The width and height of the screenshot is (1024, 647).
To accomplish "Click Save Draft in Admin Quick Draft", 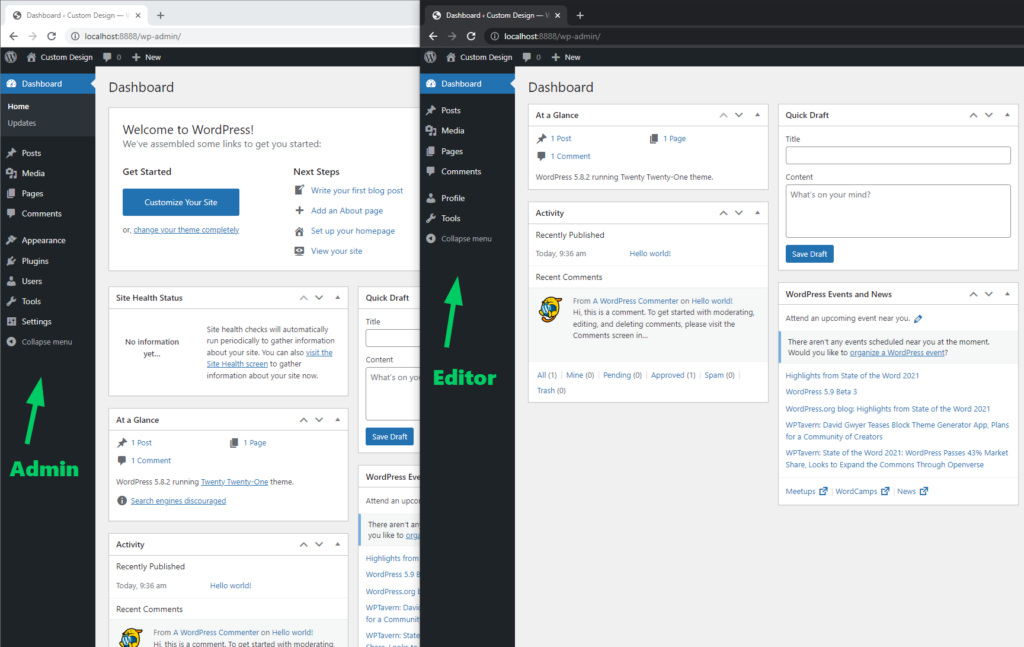I will (x=389, y=437).
